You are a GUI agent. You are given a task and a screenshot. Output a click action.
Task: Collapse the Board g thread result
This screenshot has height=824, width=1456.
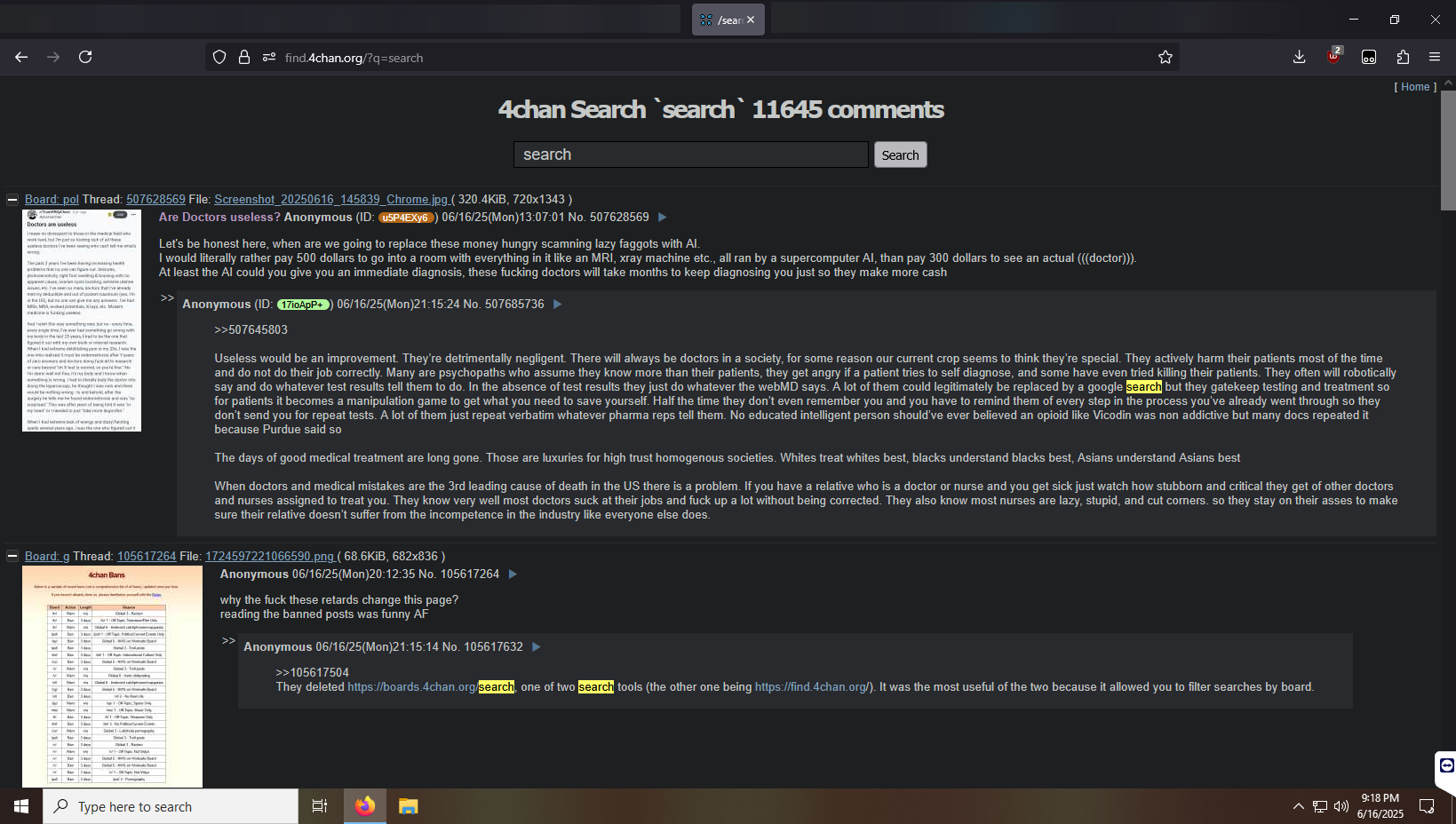pos(12,557)
